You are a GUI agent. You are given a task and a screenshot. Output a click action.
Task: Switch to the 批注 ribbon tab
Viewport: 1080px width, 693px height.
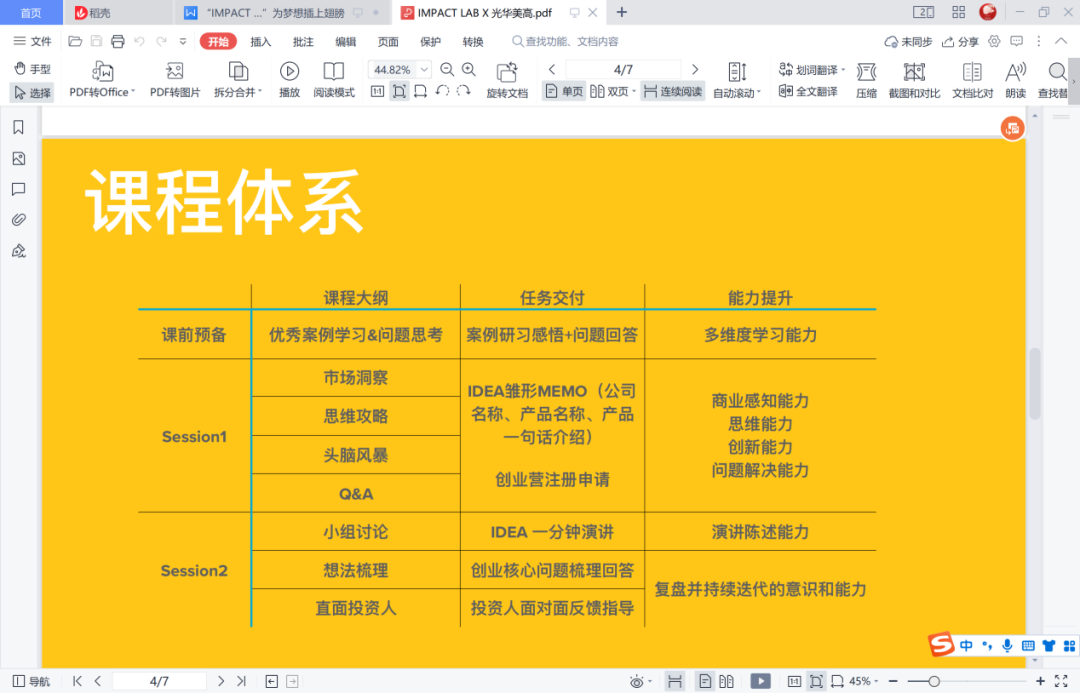click(x=303, y=42)
